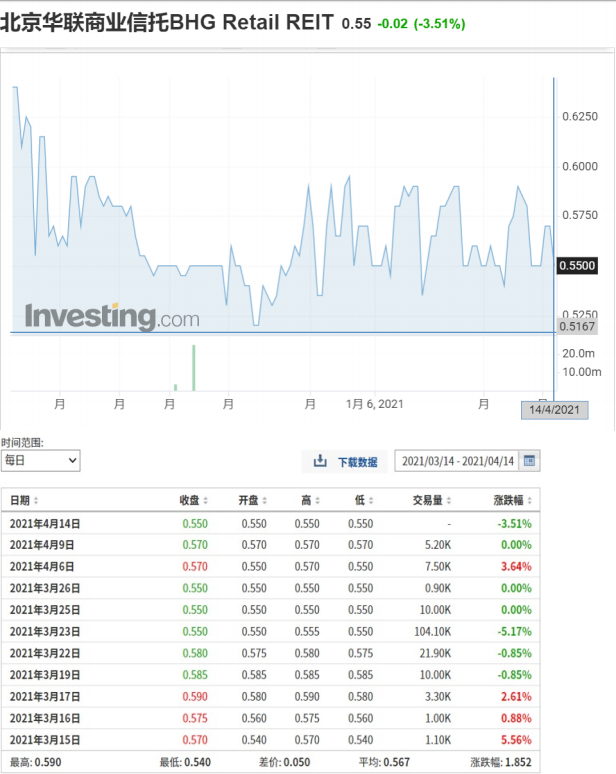The width and height of the screenshot is (616, 774).
Task: Select the 2021年4月6日 row date
Action: pyautogui.click(x=42, y=567)
